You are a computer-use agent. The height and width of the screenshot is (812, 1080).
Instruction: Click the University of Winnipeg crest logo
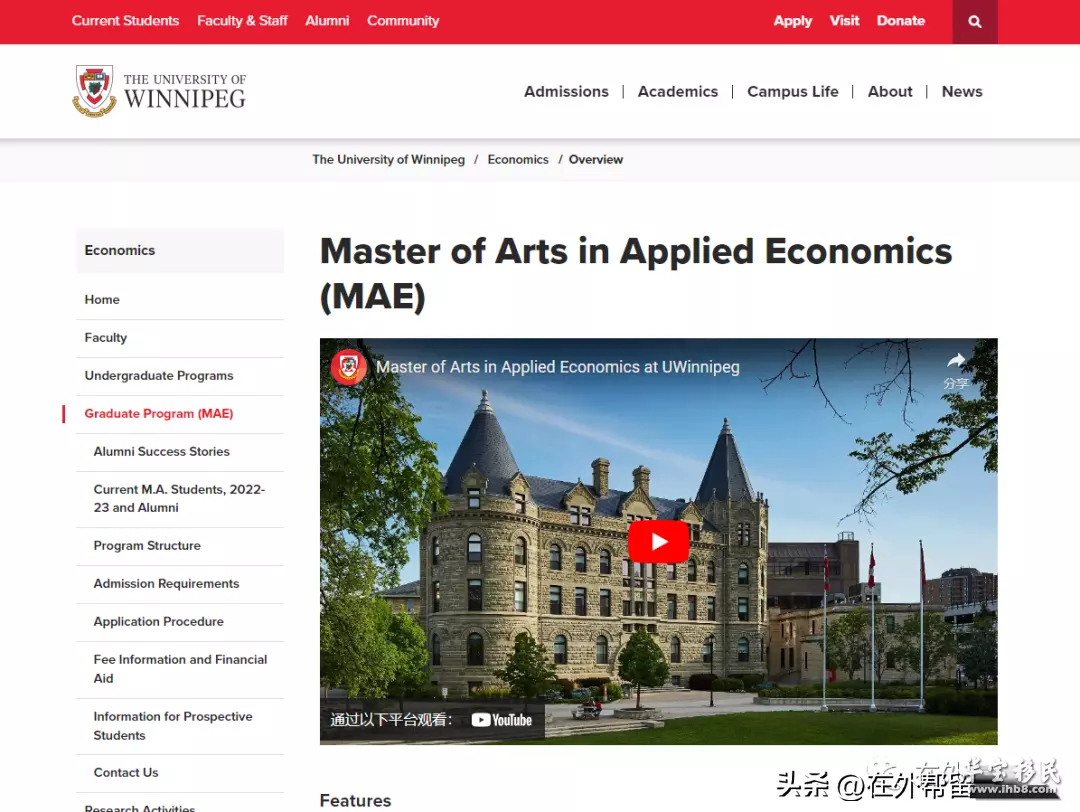coord(94,91)
